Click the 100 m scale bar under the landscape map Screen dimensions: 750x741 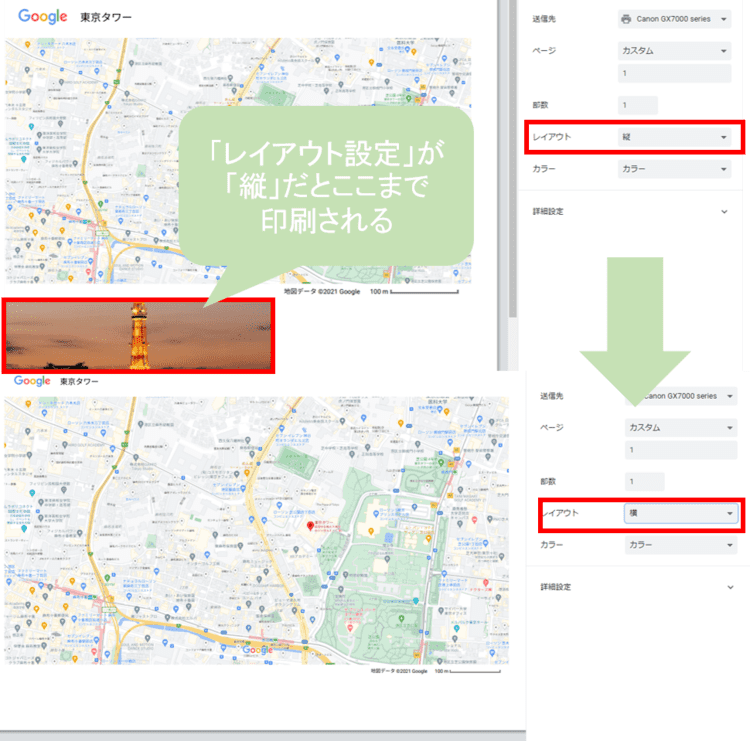(467, 671)
